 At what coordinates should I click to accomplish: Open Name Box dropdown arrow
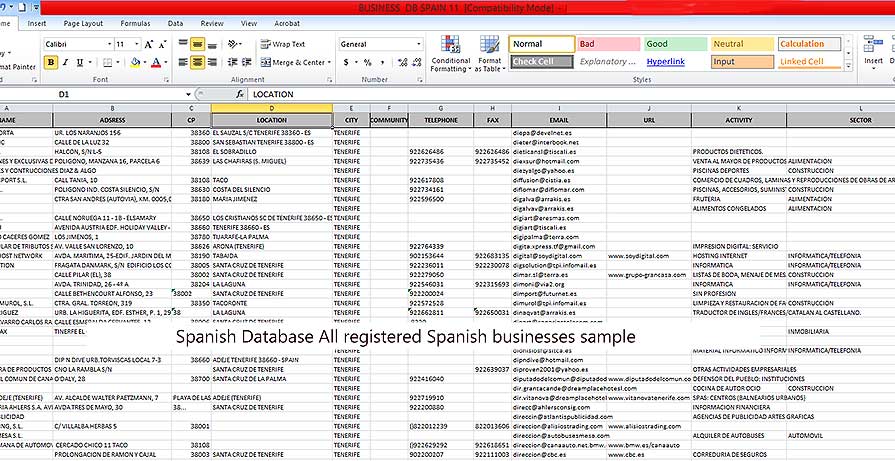tap(188, 94)
